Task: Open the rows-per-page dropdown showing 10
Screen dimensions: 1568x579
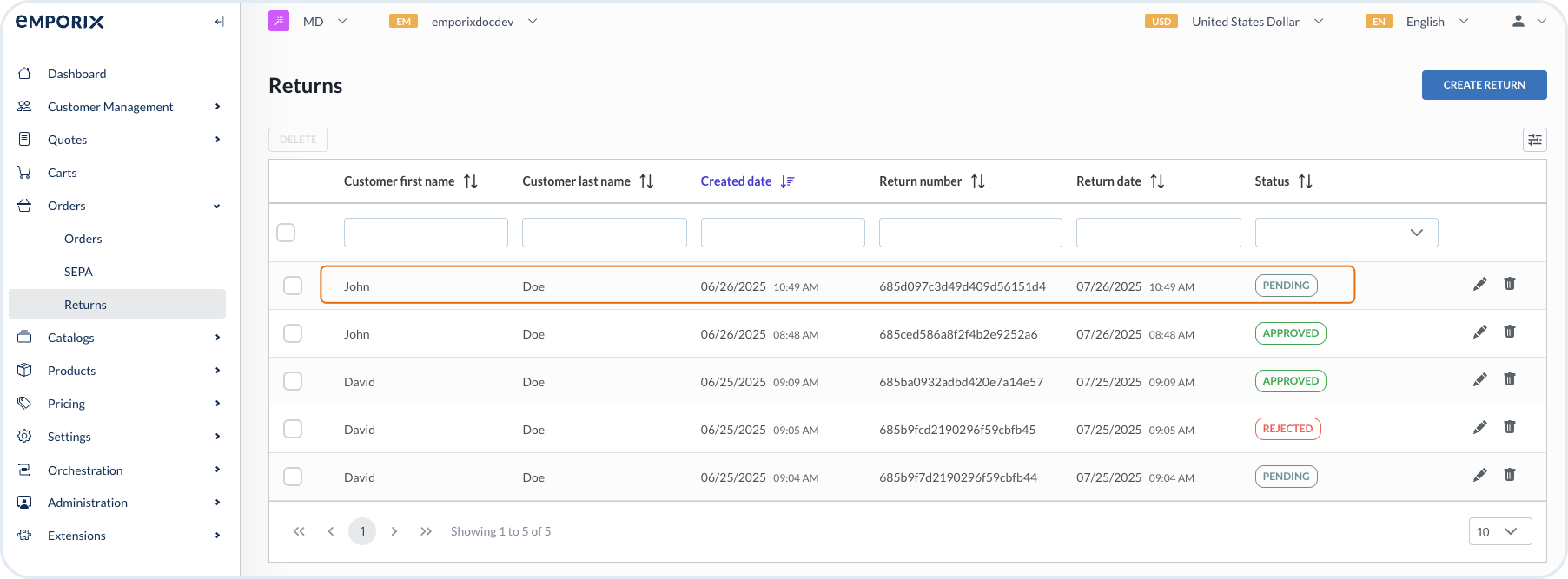Action: coord(1499,531)
